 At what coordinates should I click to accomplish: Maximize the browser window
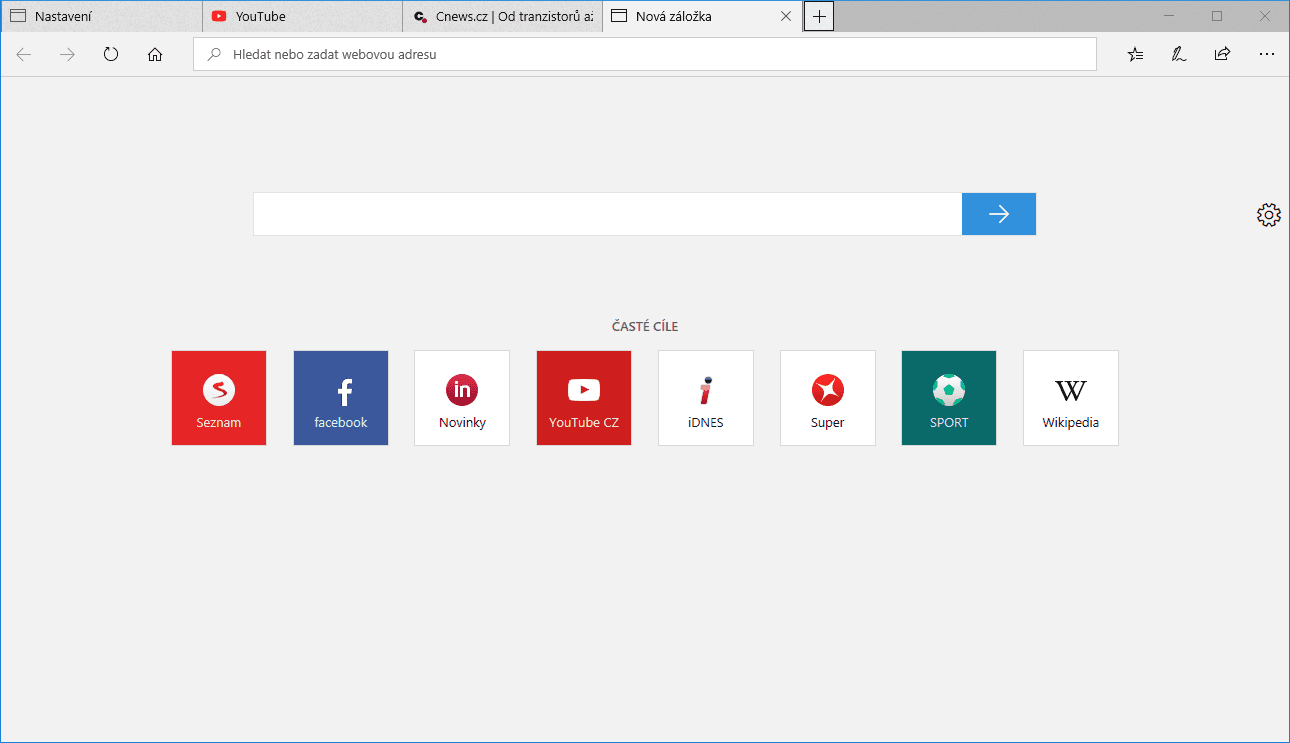(1217, 16)
